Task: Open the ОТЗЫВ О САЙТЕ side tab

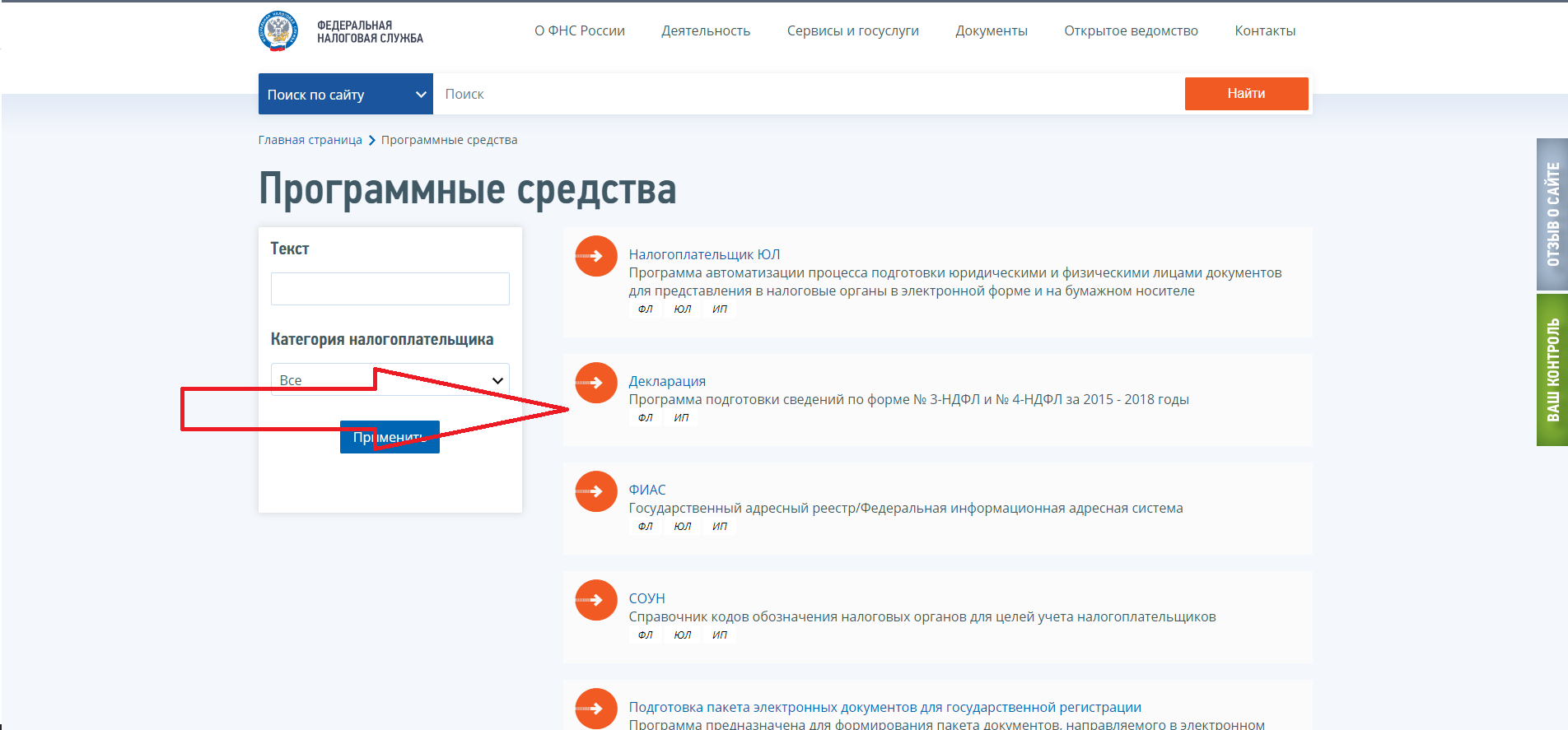Action: pyautogui.click(x=1552, y=214)
